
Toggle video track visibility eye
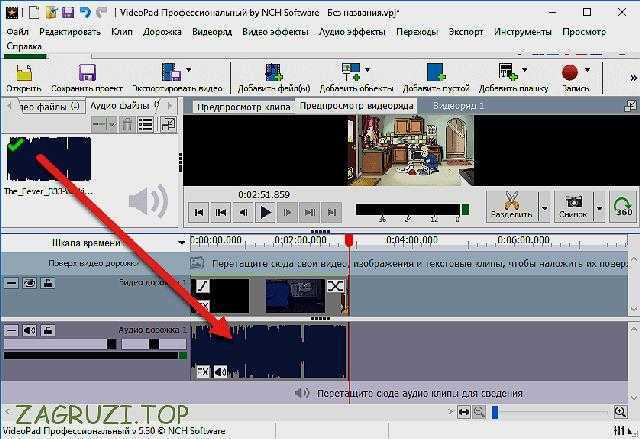tap(29, 283)
